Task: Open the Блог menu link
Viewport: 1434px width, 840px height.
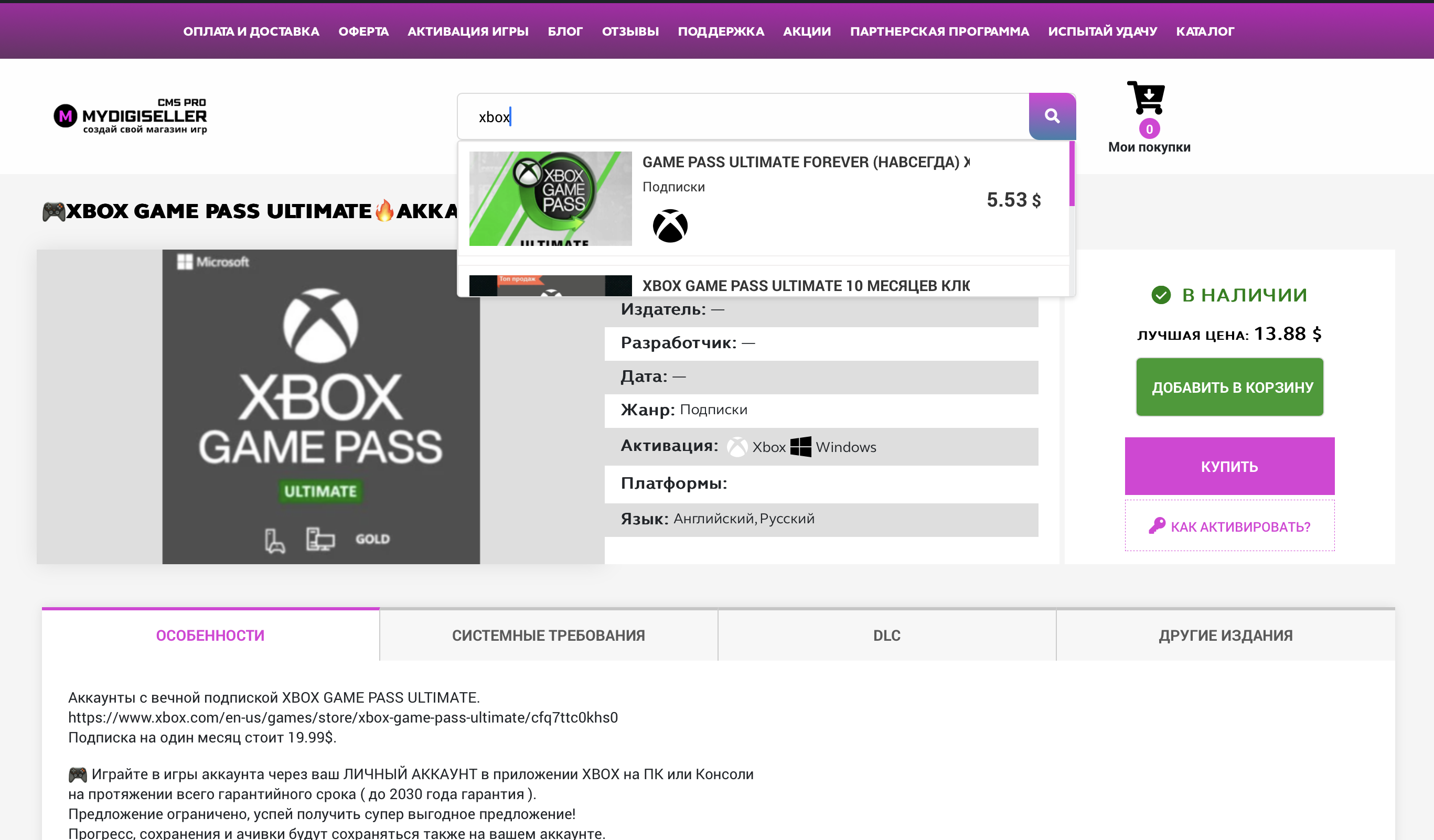Action: pyautogui.click(x=565, y=31)
